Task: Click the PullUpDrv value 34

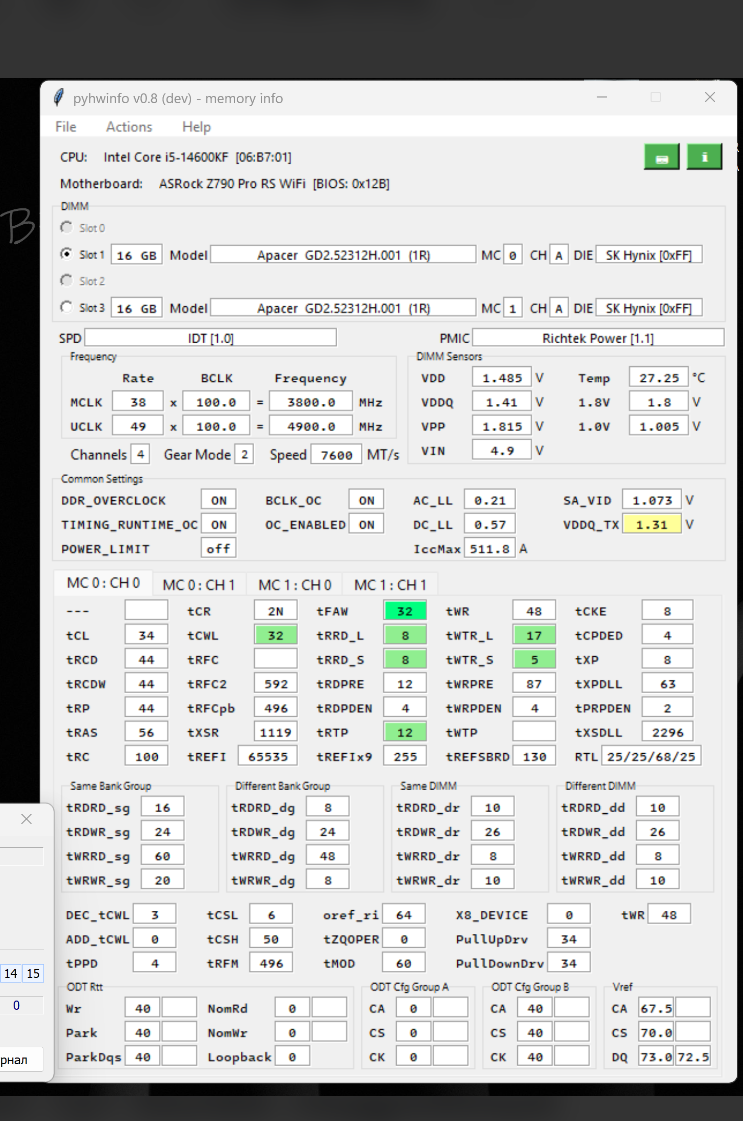Action: click(569, 939)
